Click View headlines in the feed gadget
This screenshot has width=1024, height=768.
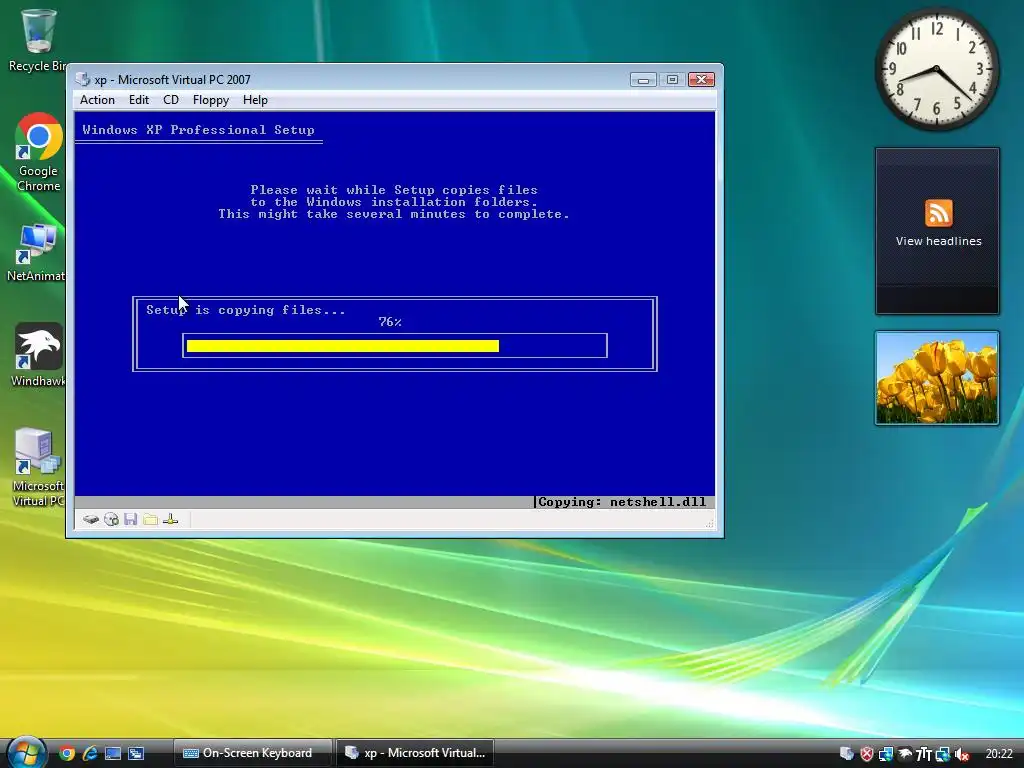[938, 241]
